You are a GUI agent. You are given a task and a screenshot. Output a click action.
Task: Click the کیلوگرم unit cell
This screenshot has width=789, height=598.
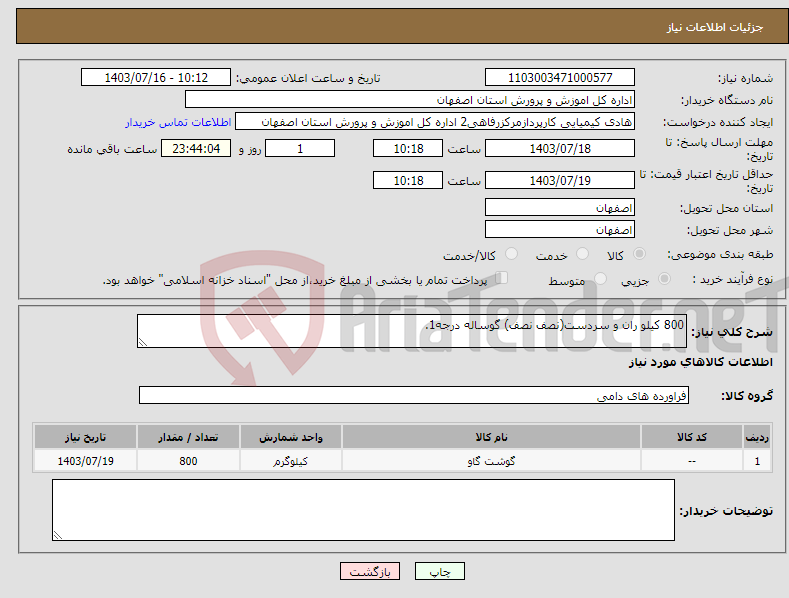(290, 461)
